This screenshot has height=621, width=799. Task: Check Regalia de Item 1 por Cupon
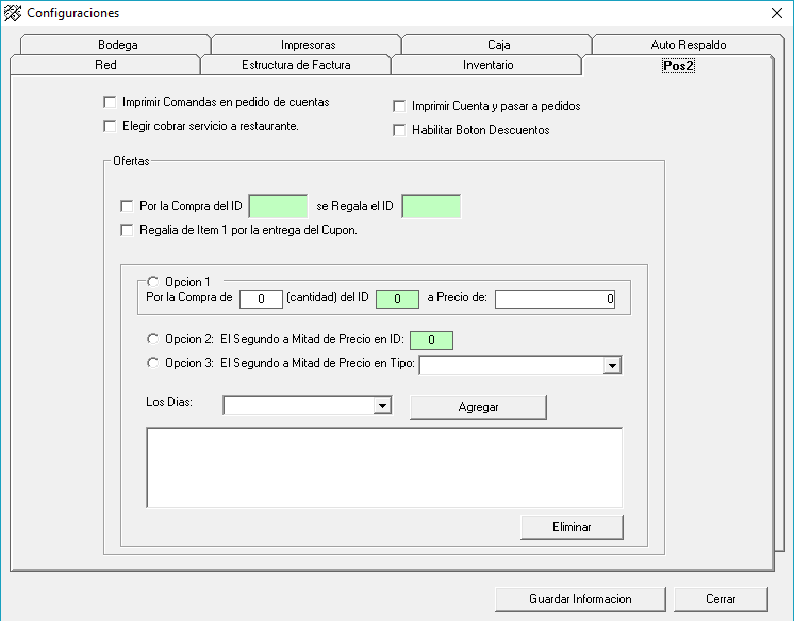[126, 230]
